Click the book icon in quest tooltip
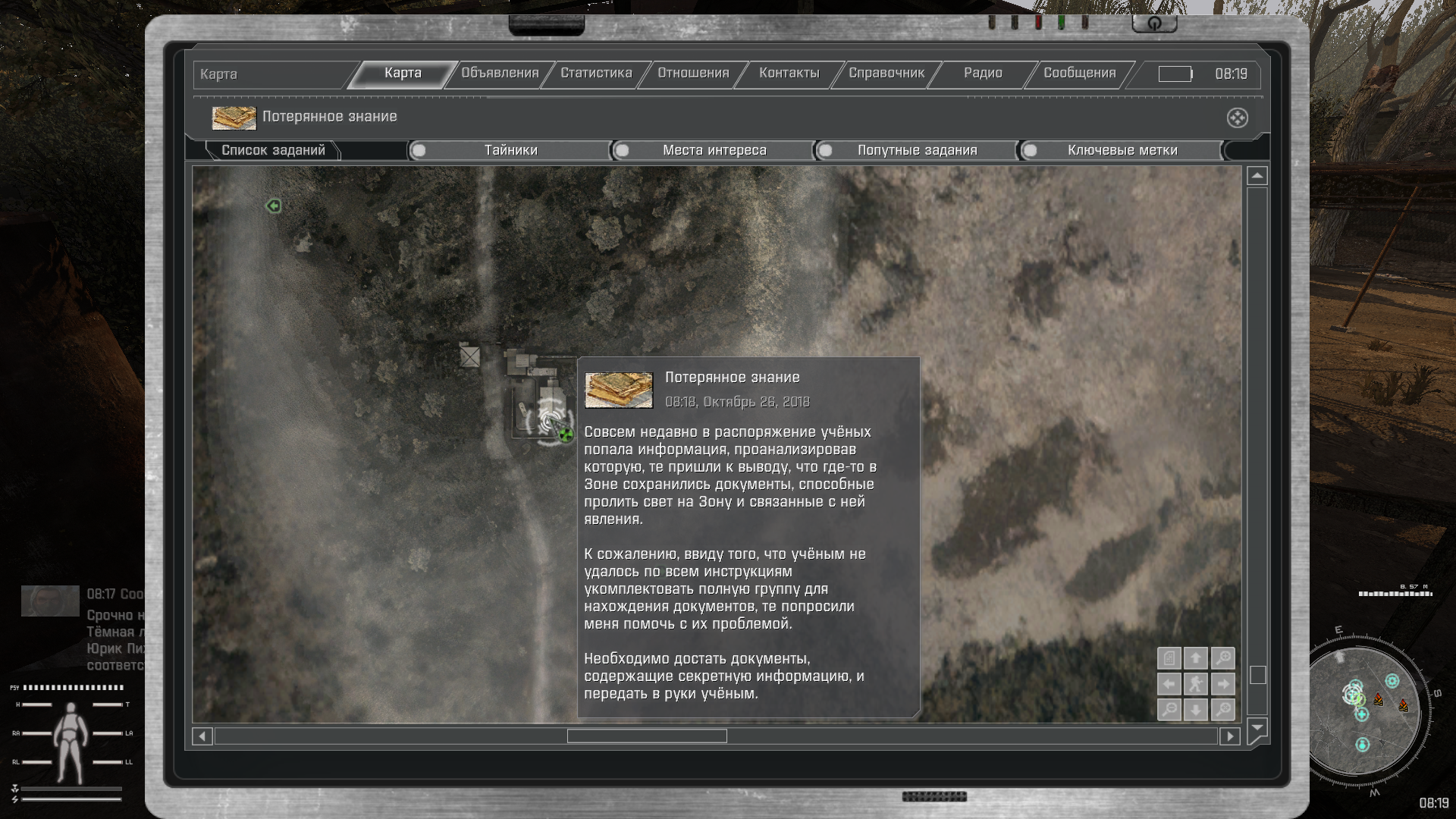The image size is (1456, 819). 619,390
